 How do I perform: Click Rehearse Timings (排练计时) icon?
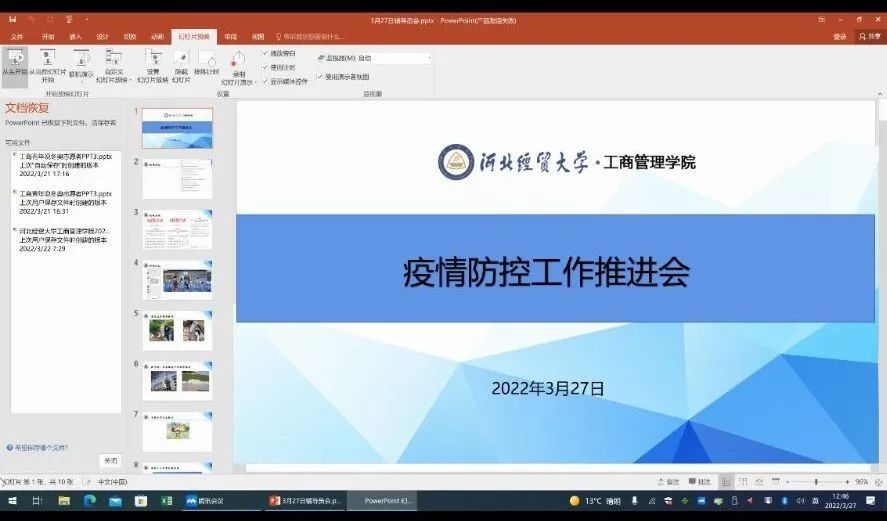tap(207, 63)
